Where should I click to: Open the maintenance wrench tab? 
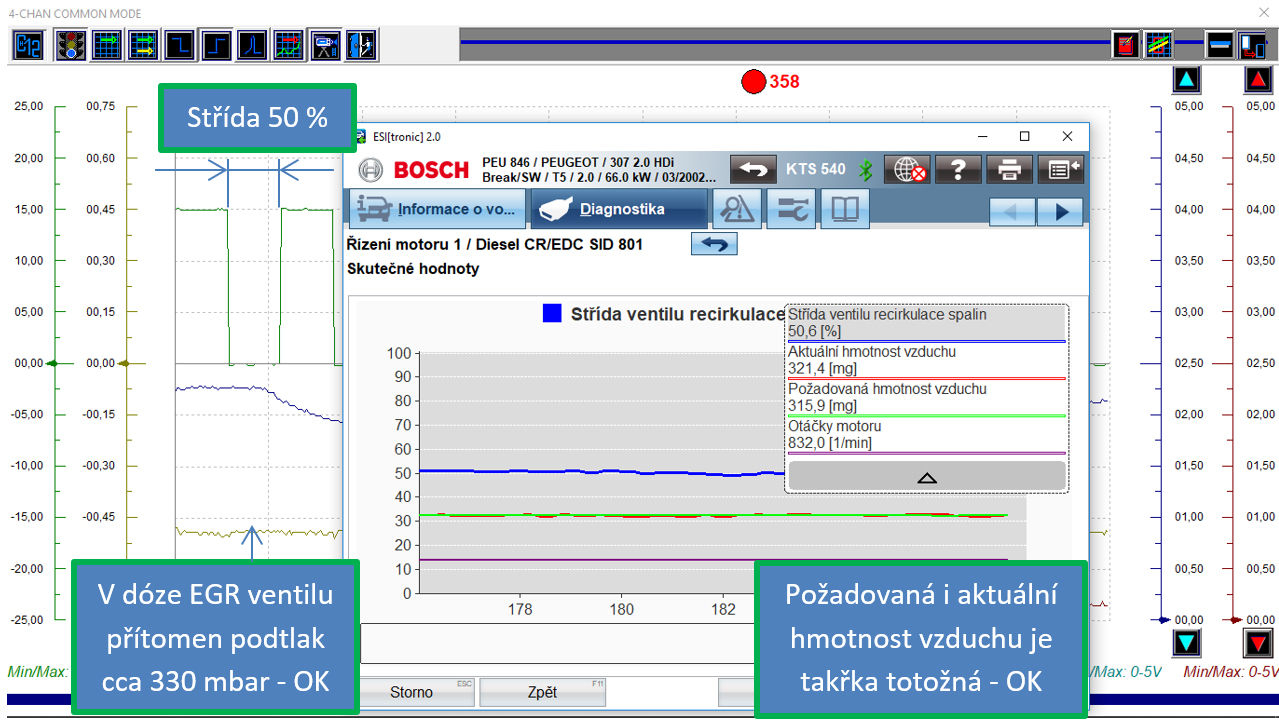(791, 209)
